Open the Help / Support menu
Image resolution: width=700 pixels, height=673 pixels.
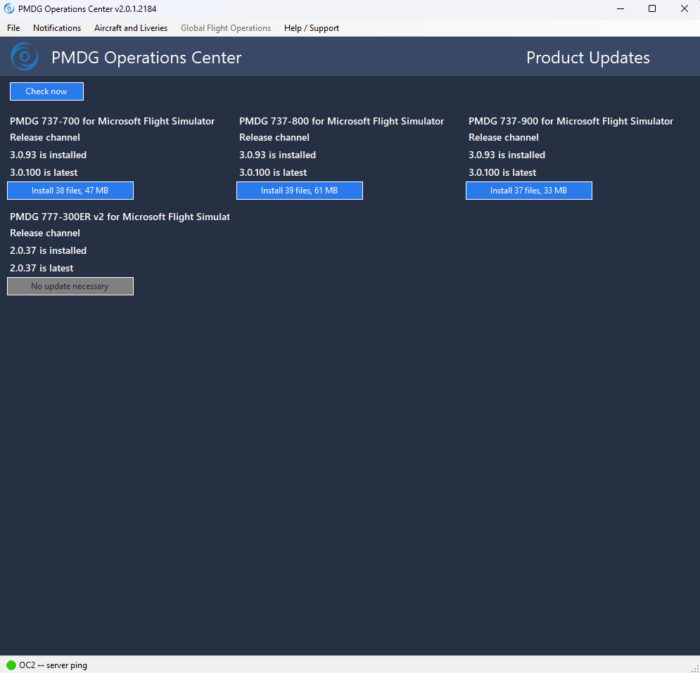311,28
